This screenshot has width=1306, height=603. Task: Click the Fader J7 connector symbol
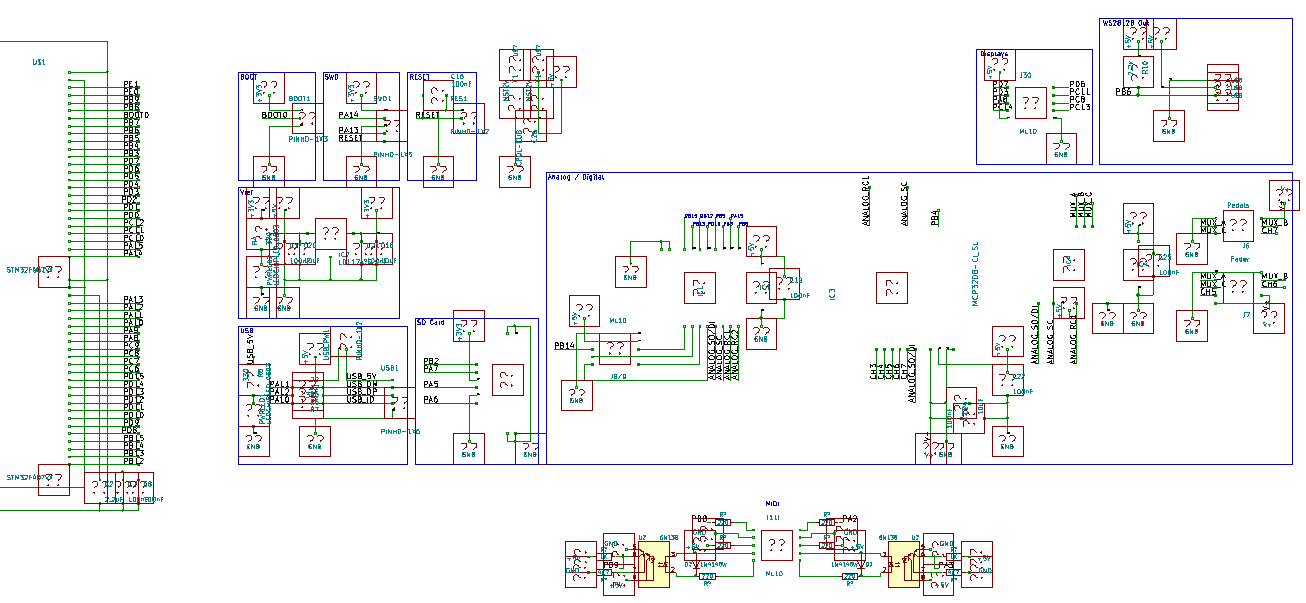[x=1238, y=287]
